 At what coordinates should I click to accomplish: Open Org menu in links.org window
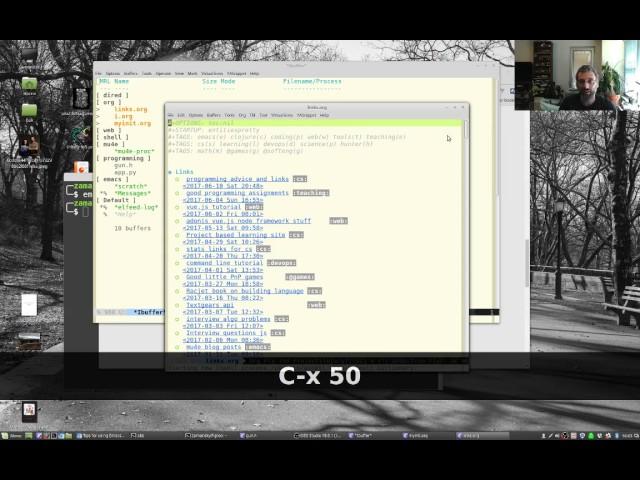[242, 116]
